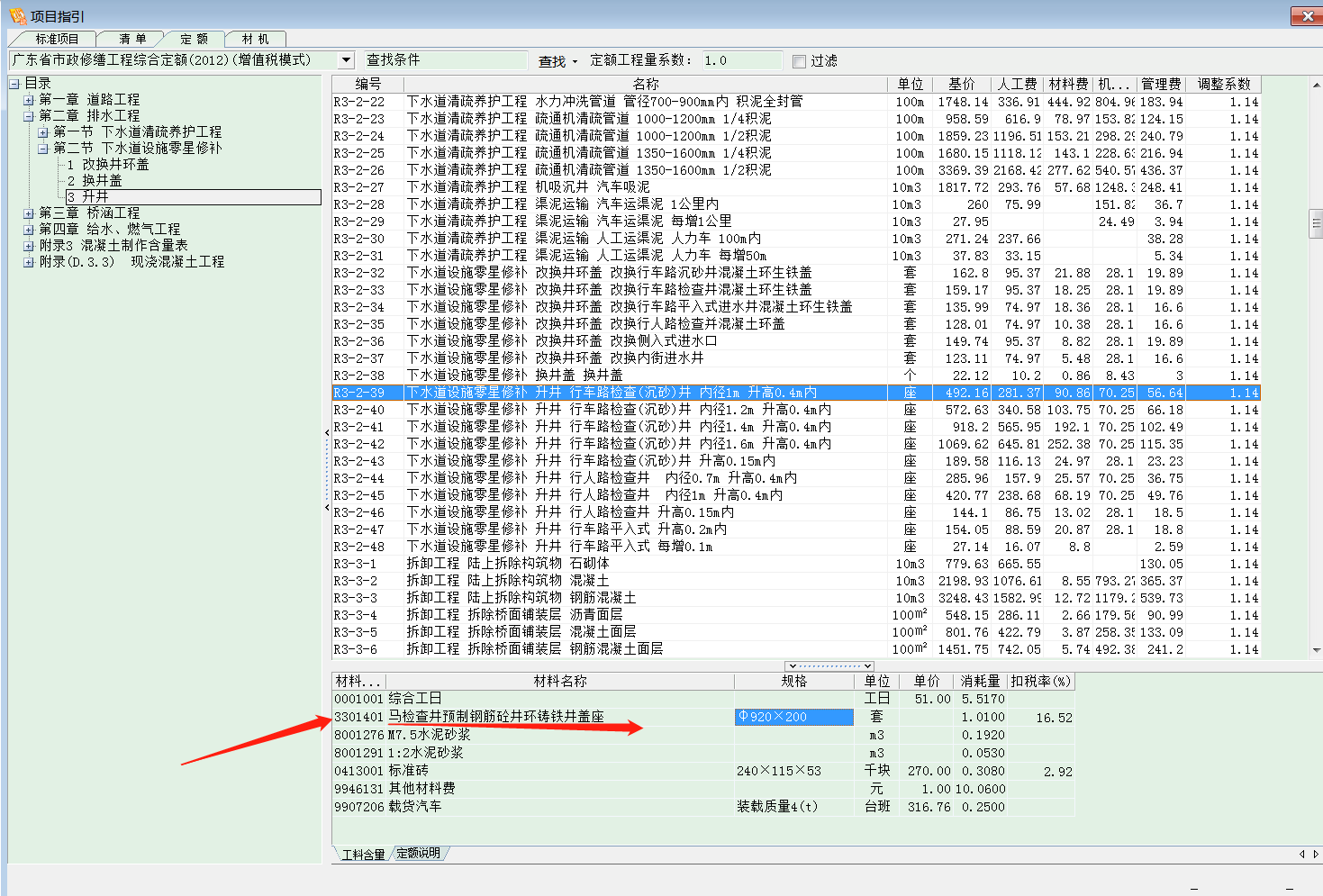Click the 材料名称 column header

tap(560, 681)
